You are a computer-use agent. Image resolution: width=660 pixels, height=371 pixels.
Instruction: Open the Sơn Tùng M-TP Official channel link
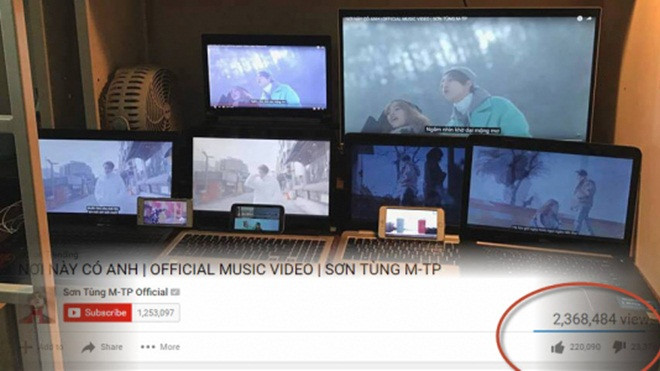click(x=115, y=292)
